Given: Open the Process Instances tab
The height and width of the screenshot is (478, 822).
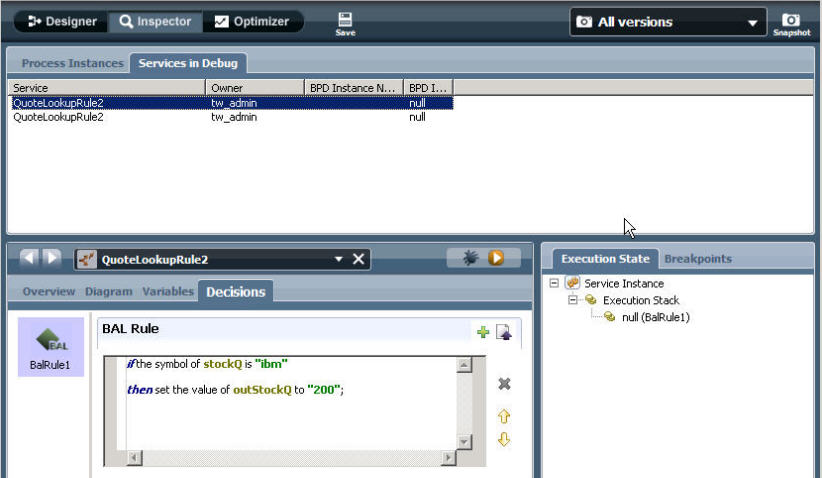Looking at the screenshot, I should [x=72, y=63].
